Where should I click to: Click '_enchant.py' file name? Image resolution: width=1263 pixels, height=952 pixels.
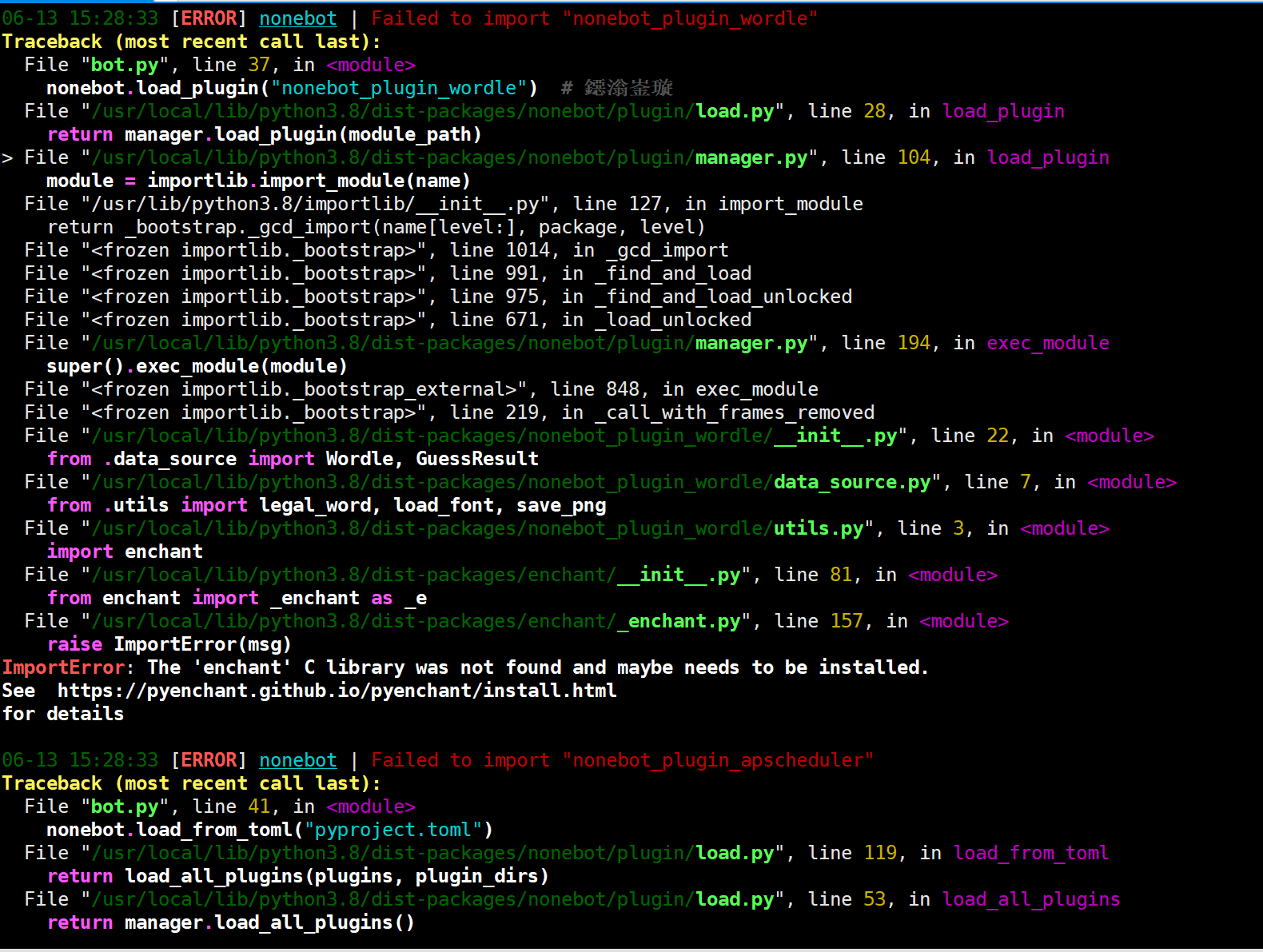pyautogui.click(x=679, y=621)
